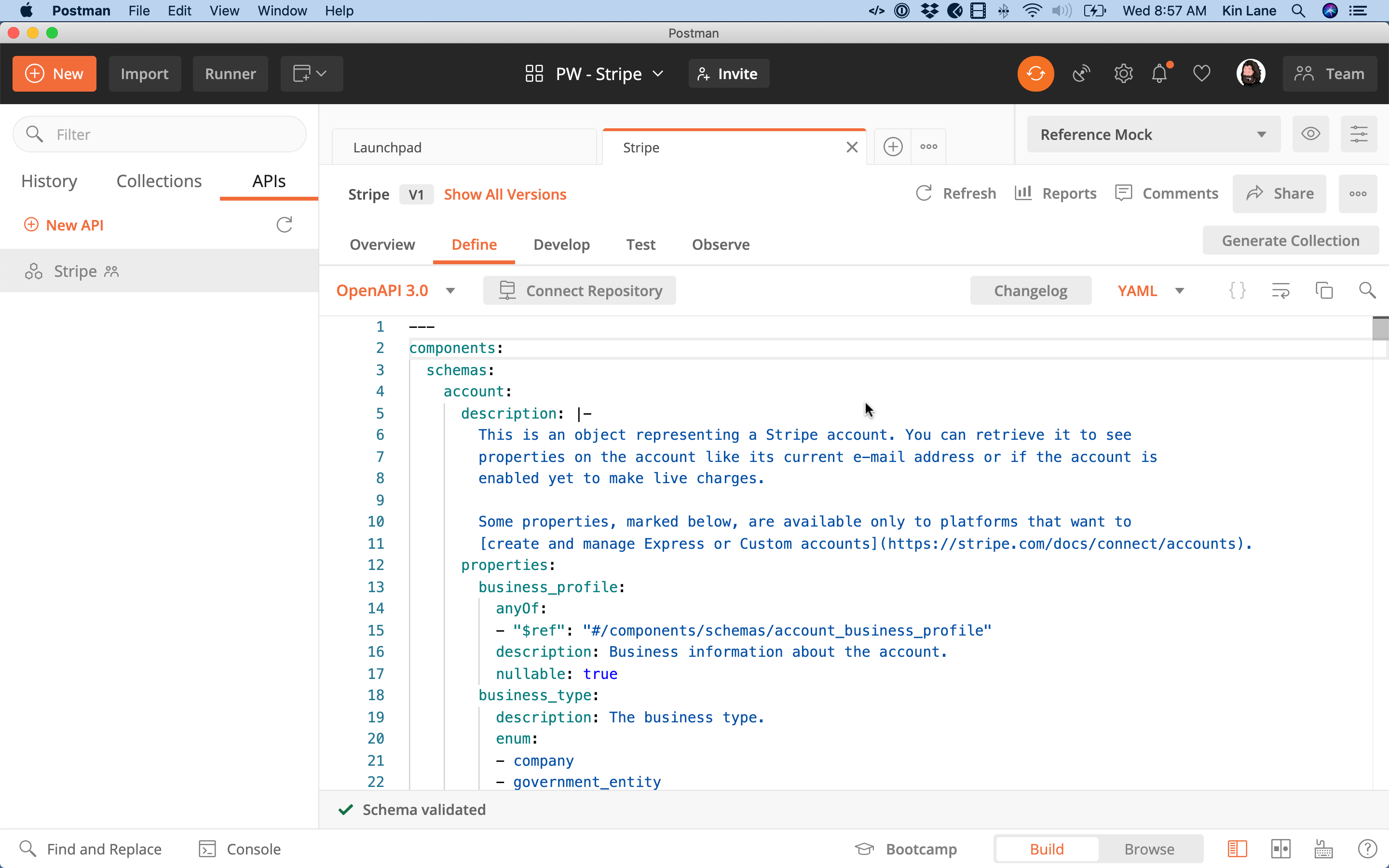Image resolution: width=1389 pixels, height=868 pixels.
Task: Open the Console
Action: point(239,849)
